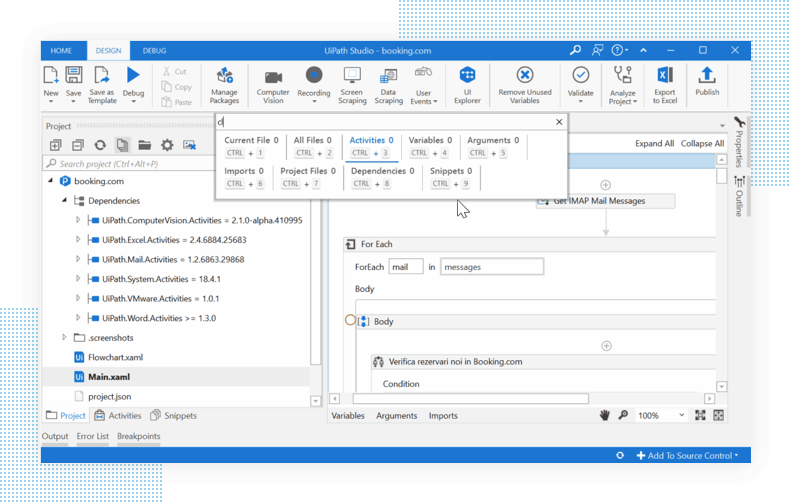The width and height of the screenshot is (789, 502).
Task: Refresh the Project panel
Action: pyautogui.click(x=100, y=145)
